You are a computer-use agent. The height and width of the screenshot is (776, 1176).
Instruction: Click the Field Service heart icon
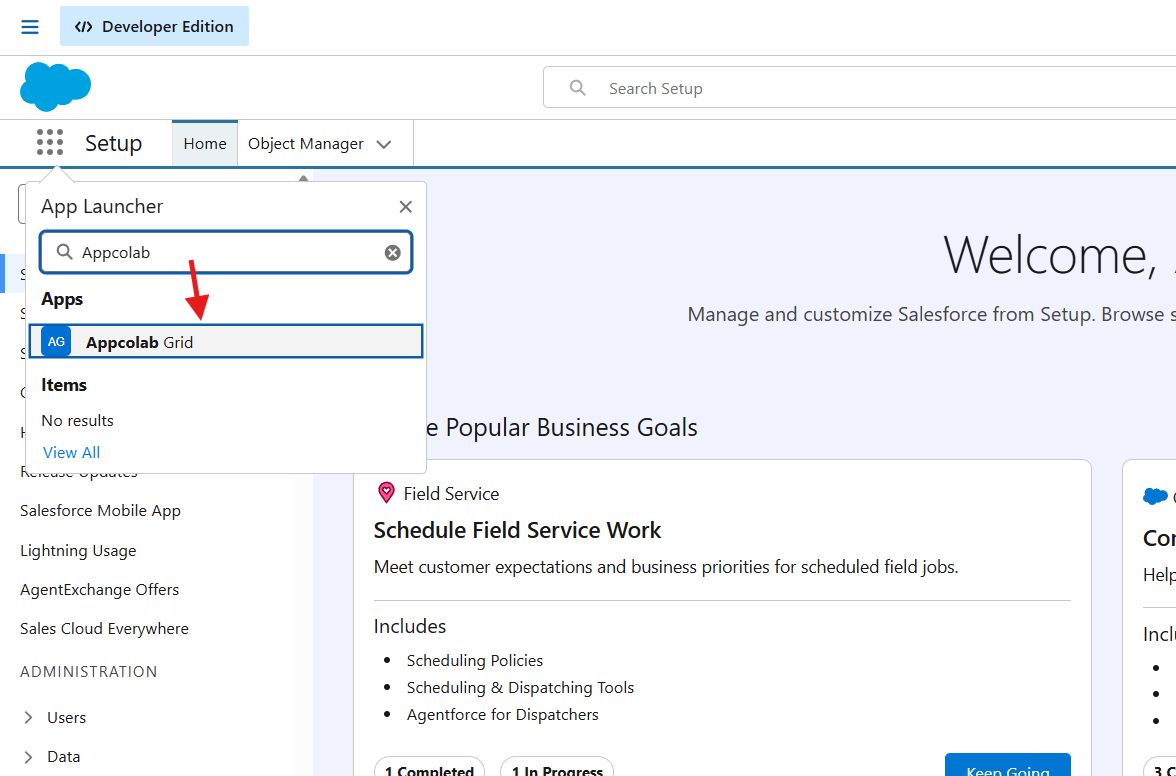pos(386,493)
